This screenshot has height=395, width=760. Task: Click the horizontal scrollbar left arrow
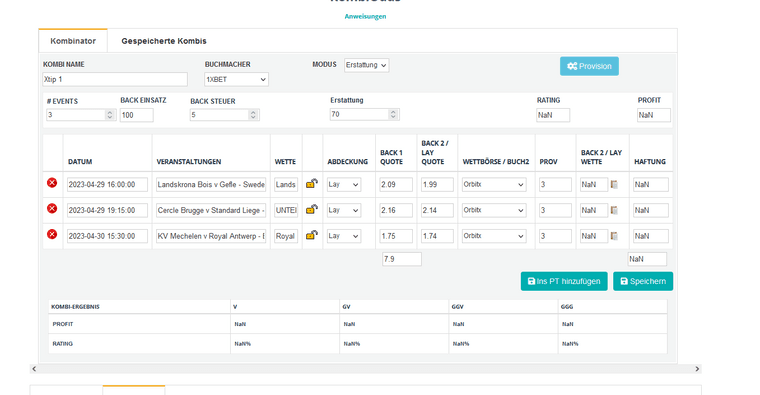pos(34,369)
